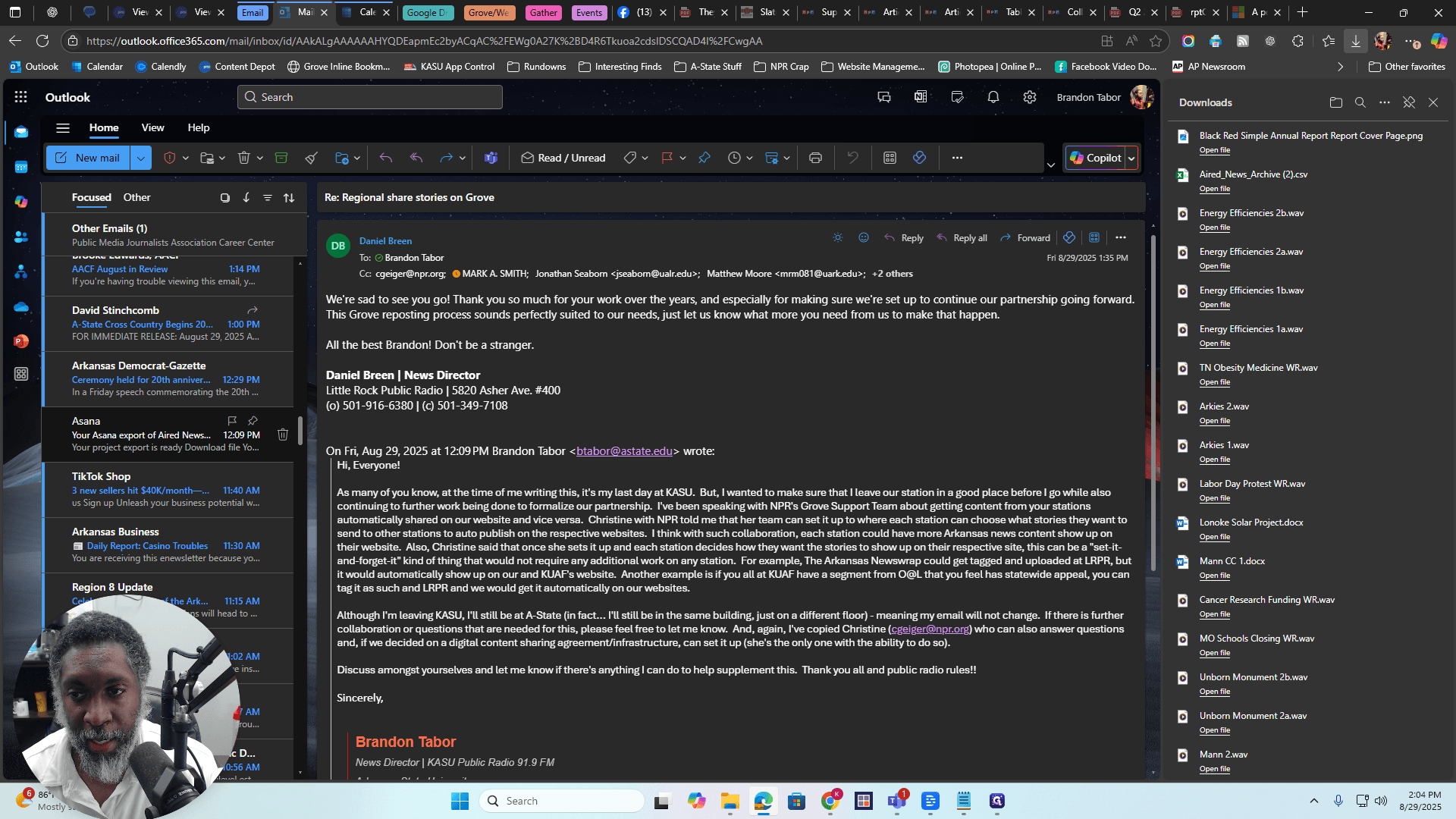
Task: Open Outlook settings gear
Action: pos(1030,97)
